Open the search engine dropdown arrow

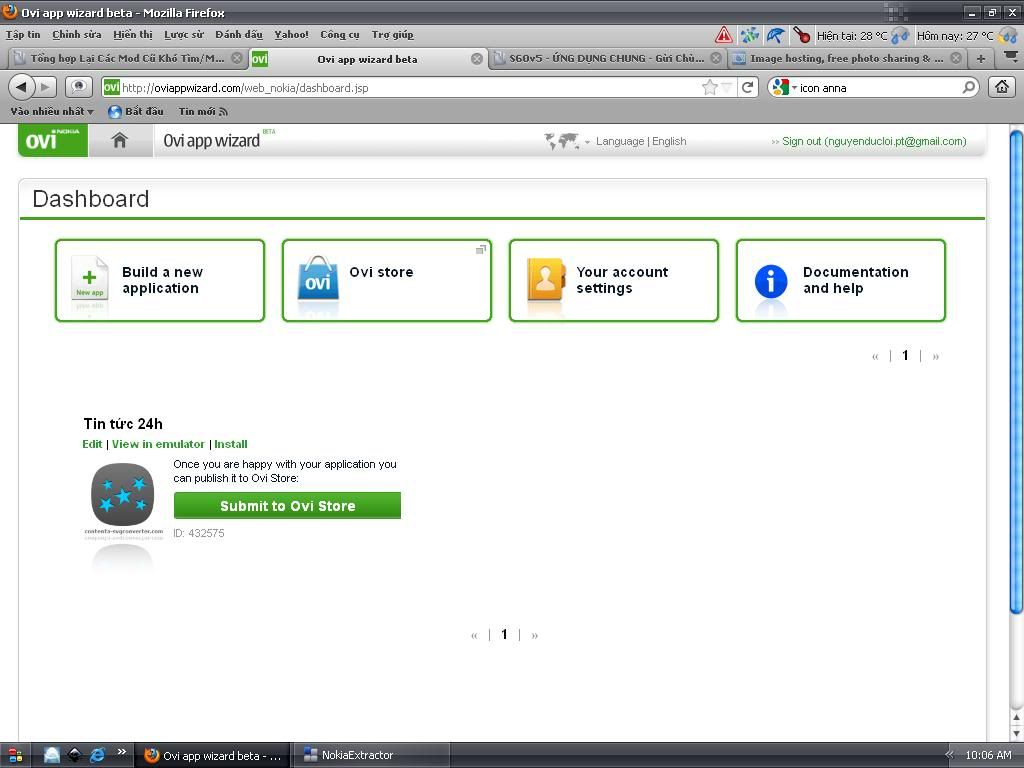pyautogui.click(x=794, y=87)
